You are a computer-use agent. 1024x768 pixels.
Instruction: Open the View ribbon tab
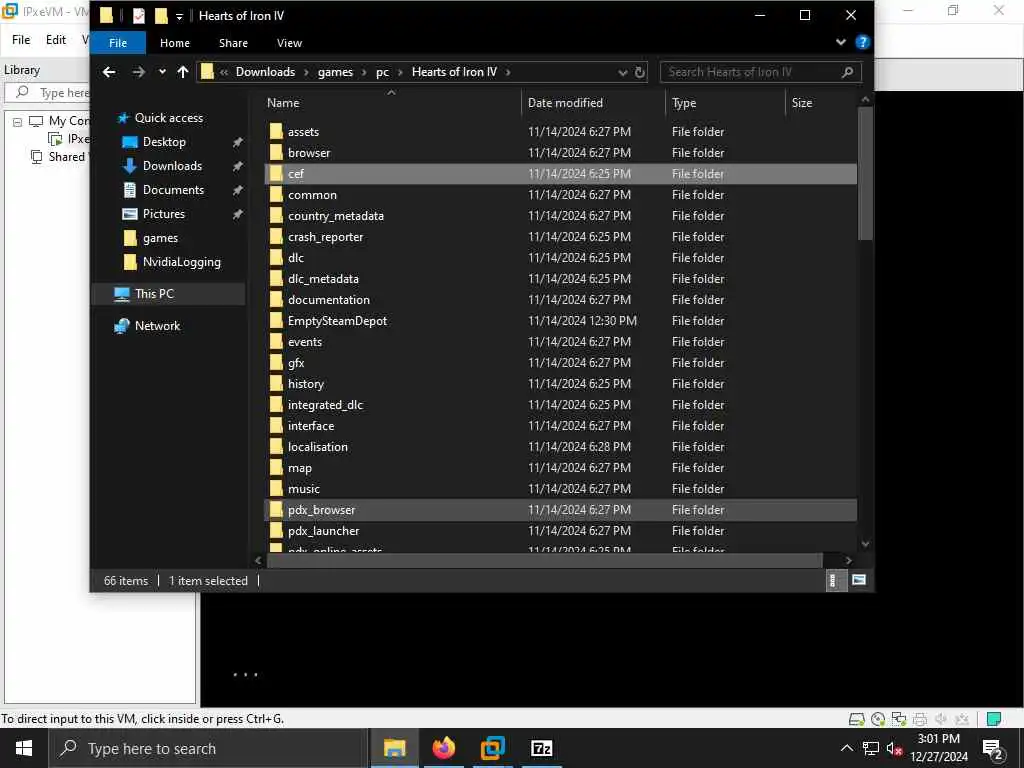point(289,43)
